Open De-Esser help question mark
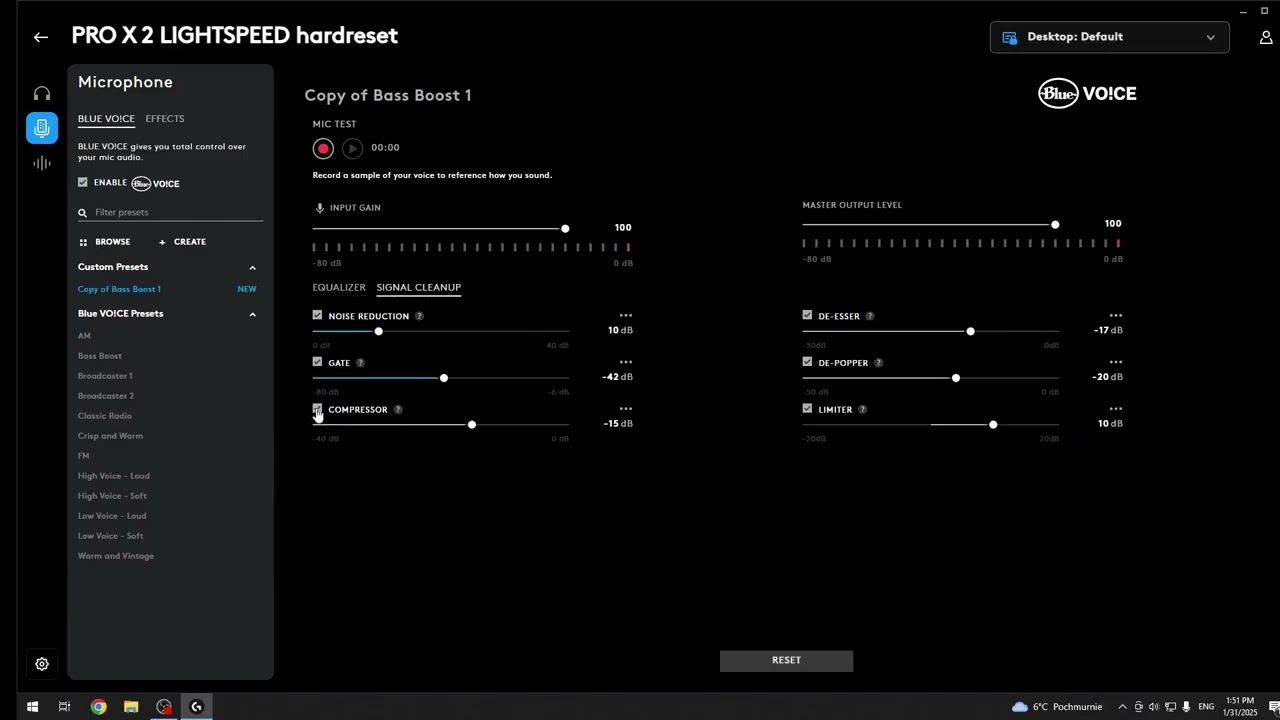This screenshot has height=720, width=1280. click(870, 316)
